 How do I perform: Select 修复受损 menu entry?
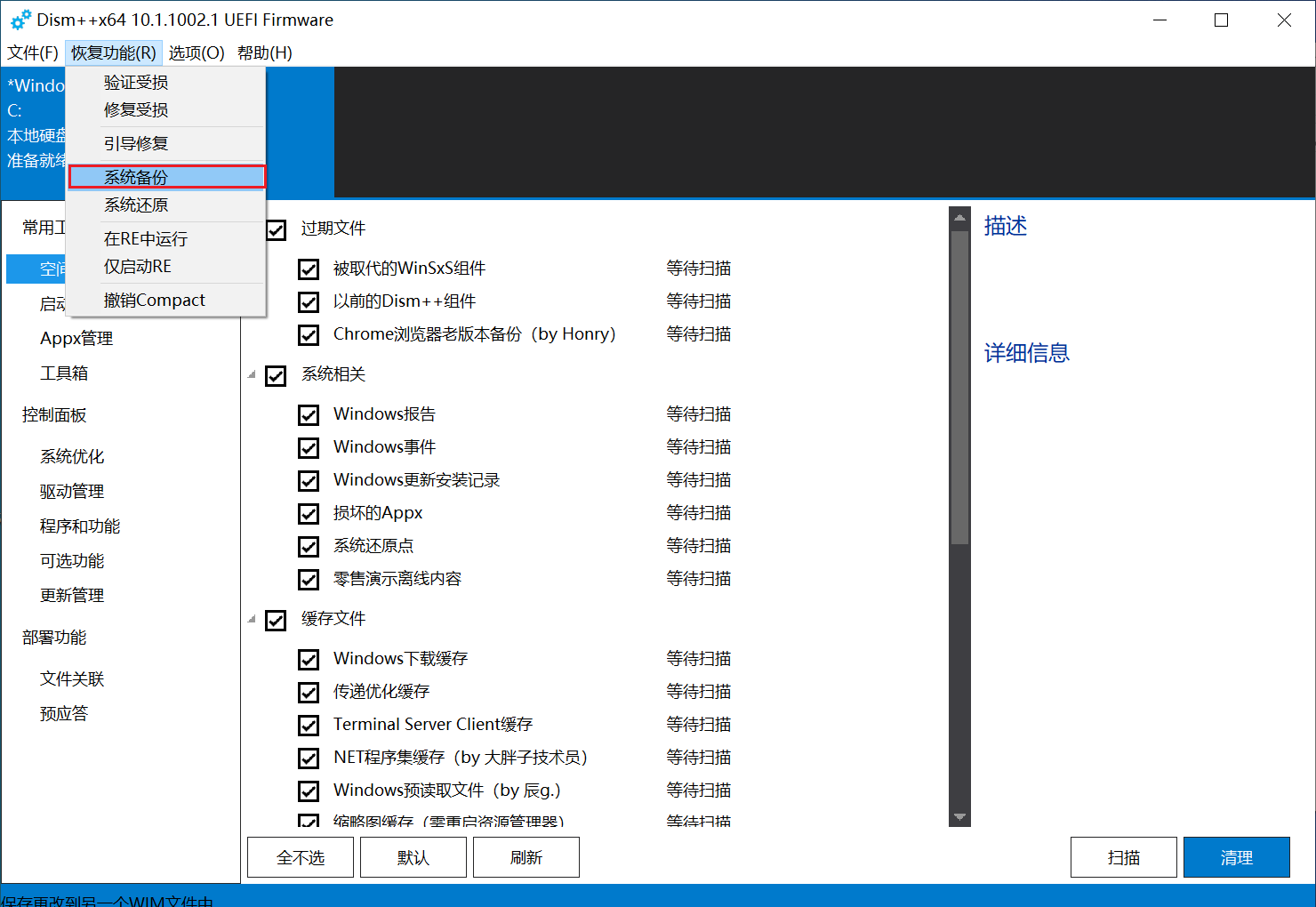pos(166,109)
